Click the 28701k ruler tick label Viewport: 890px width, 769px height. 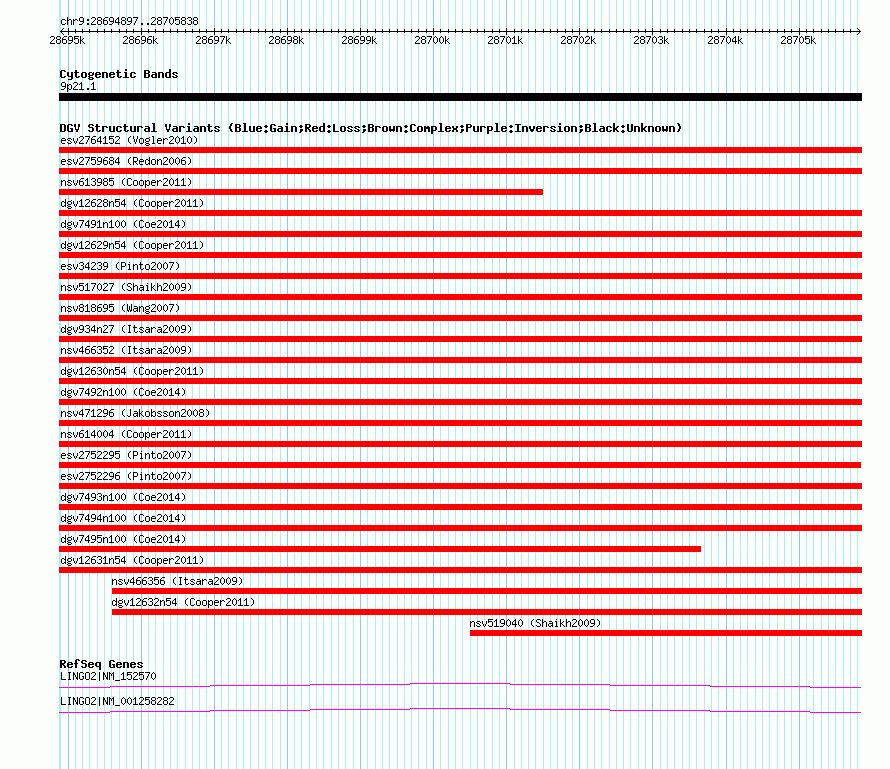(505, 40)
